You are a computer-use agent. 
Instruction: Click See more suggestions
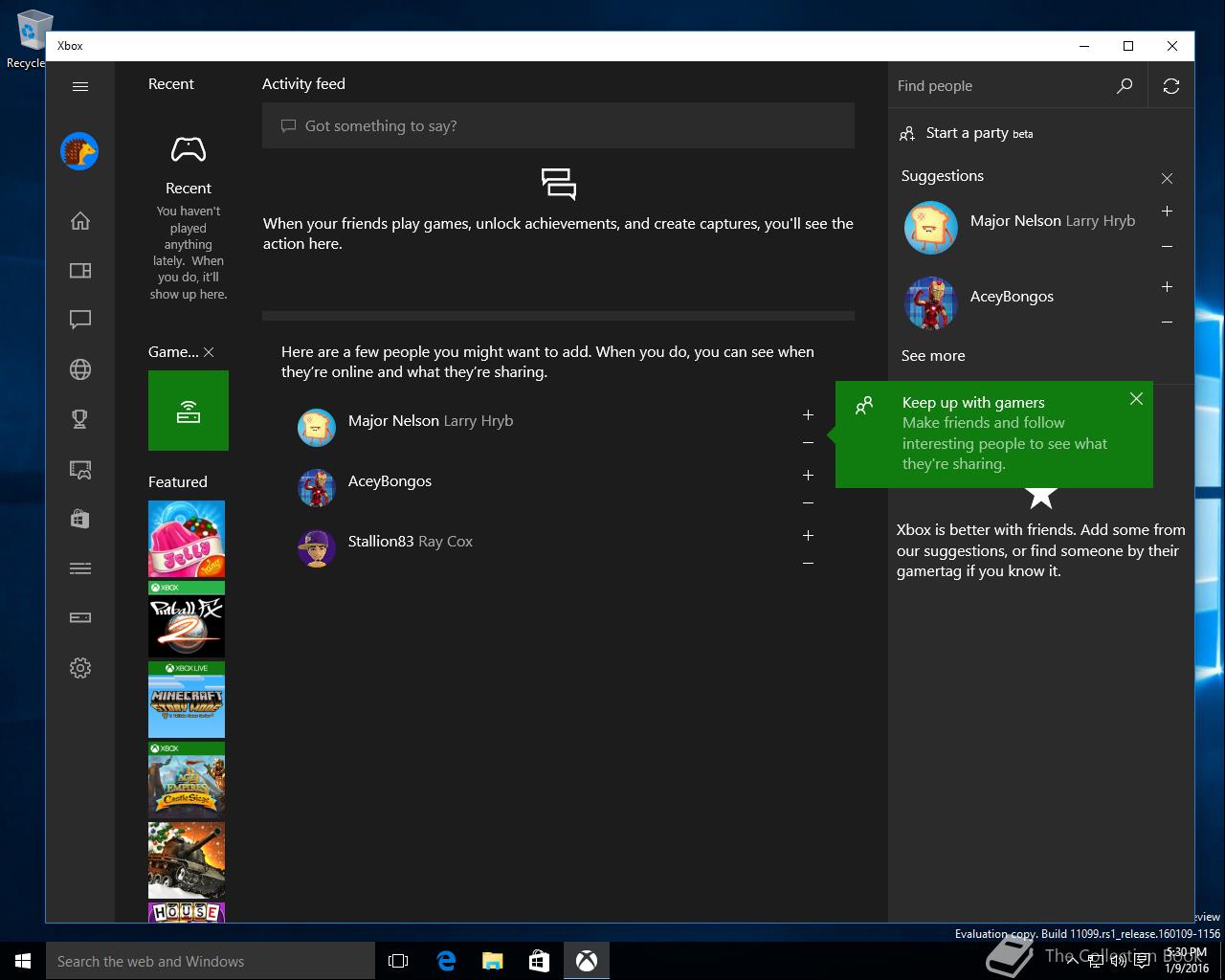[x=933, y=356]
